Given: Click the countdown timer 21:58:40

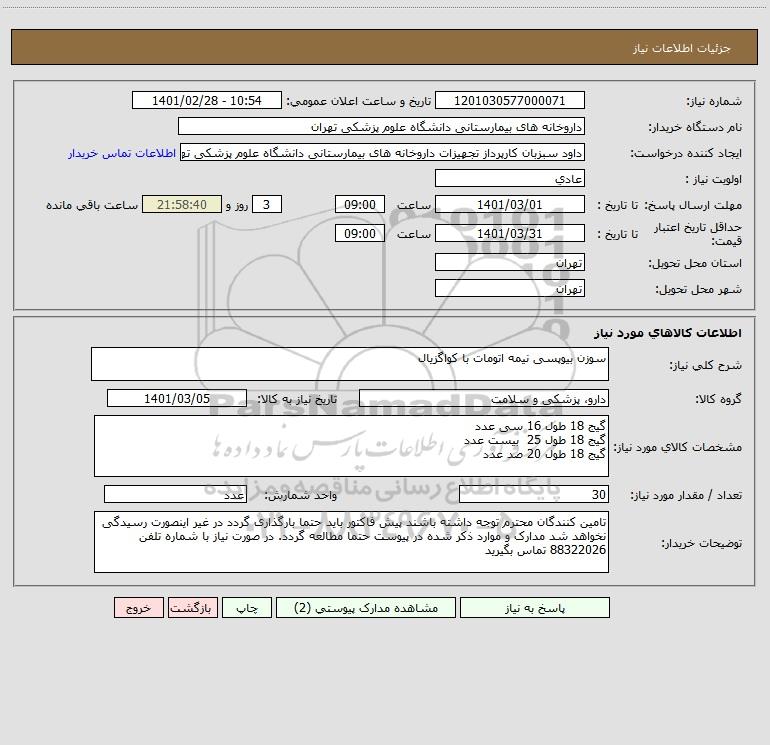Looking at the screenshot, I should click(x=182, y=204).
